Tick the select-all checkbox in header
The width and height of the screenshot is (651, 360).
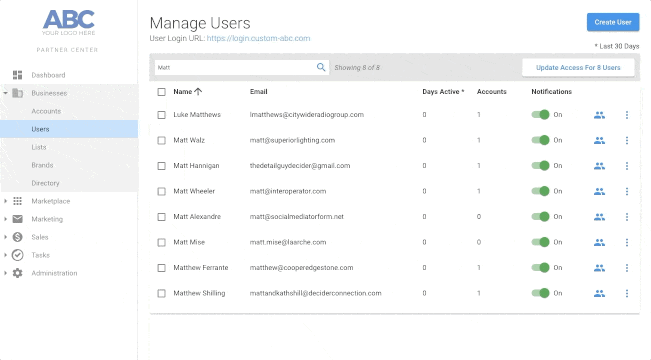162,92
